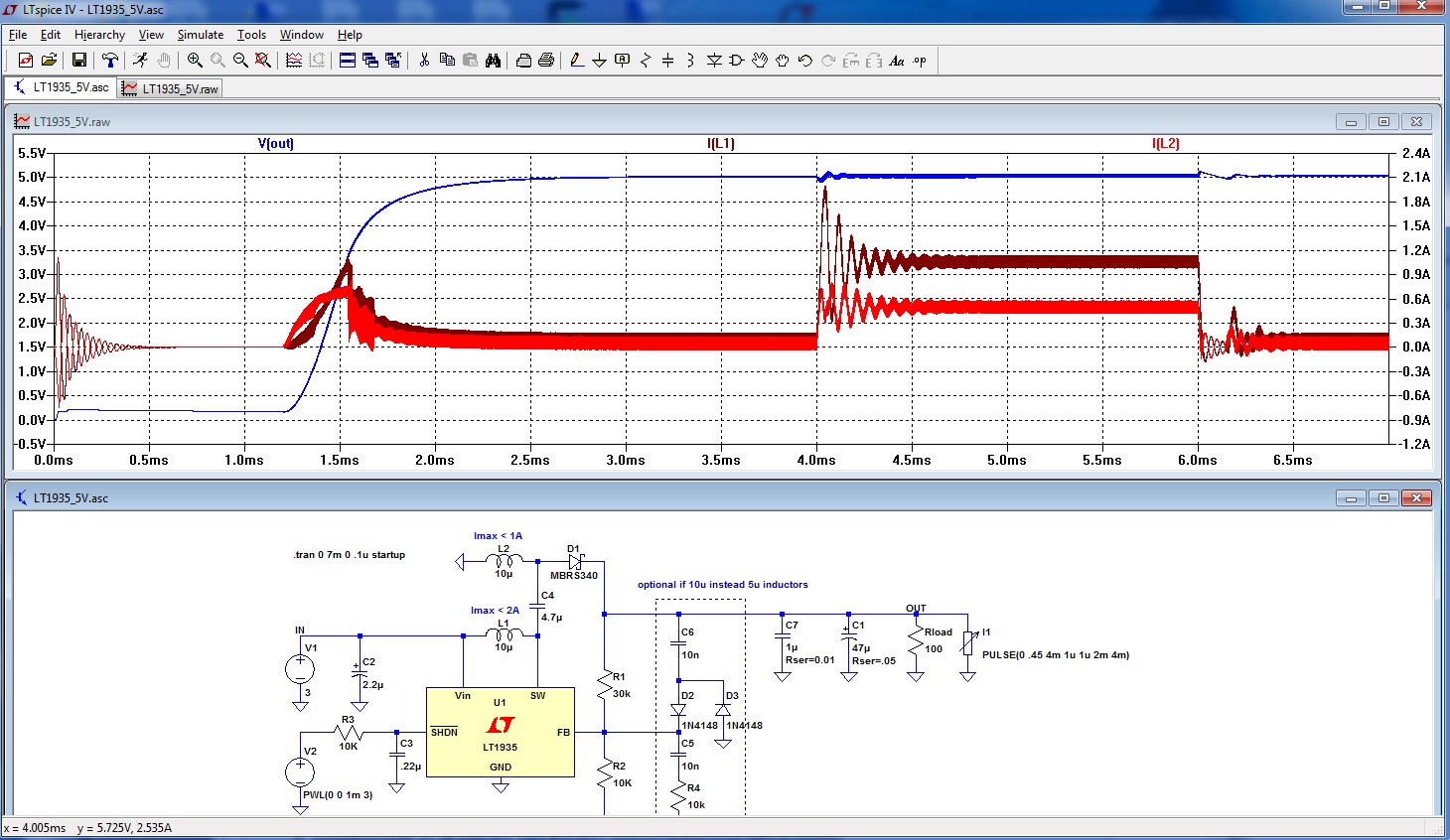
Task: Select the I(L1) trace label
Action: pos(720,142)
